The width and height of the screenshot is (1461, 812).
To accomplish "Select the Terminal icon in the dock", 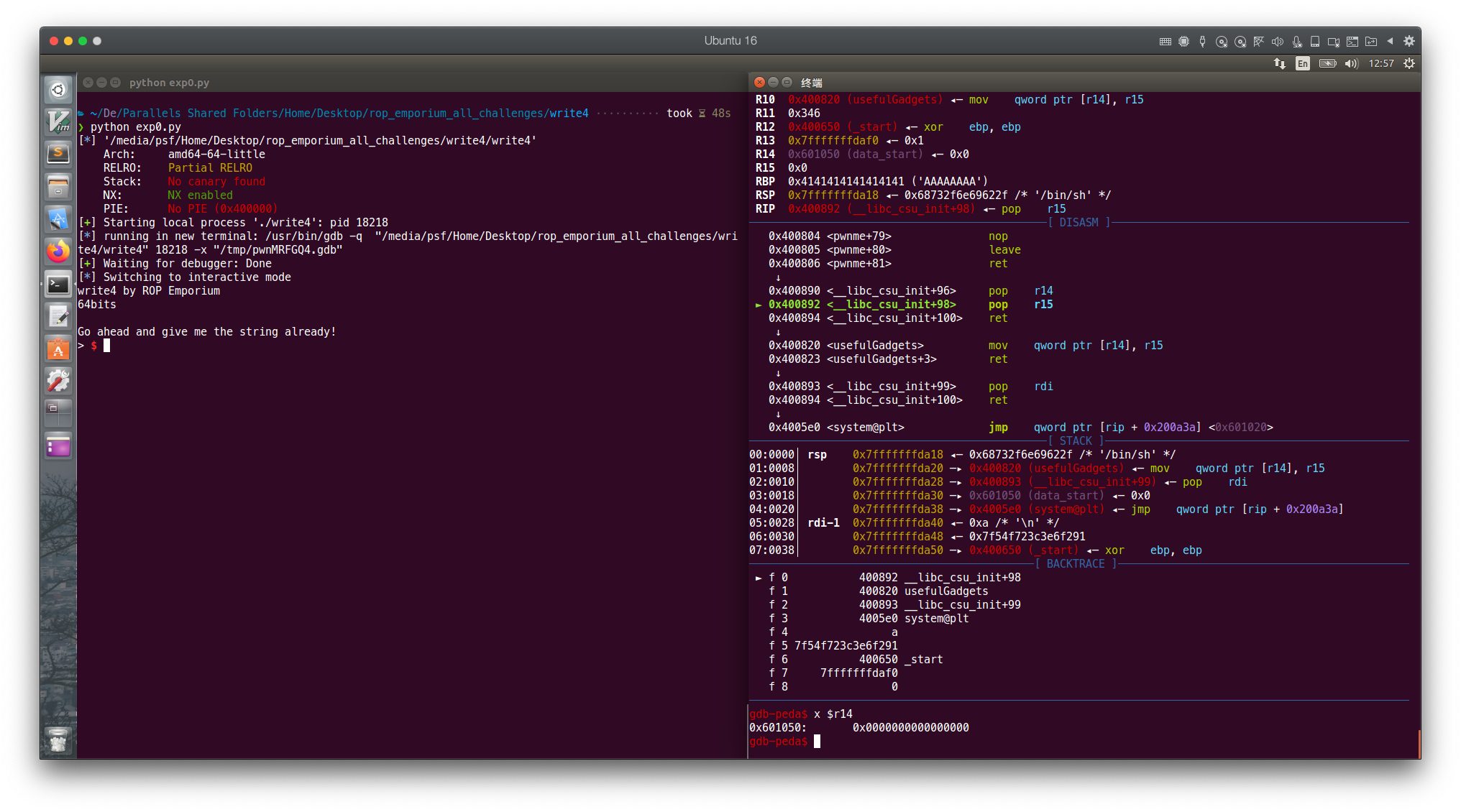I will pyautogui.click(x=58, y=285).
